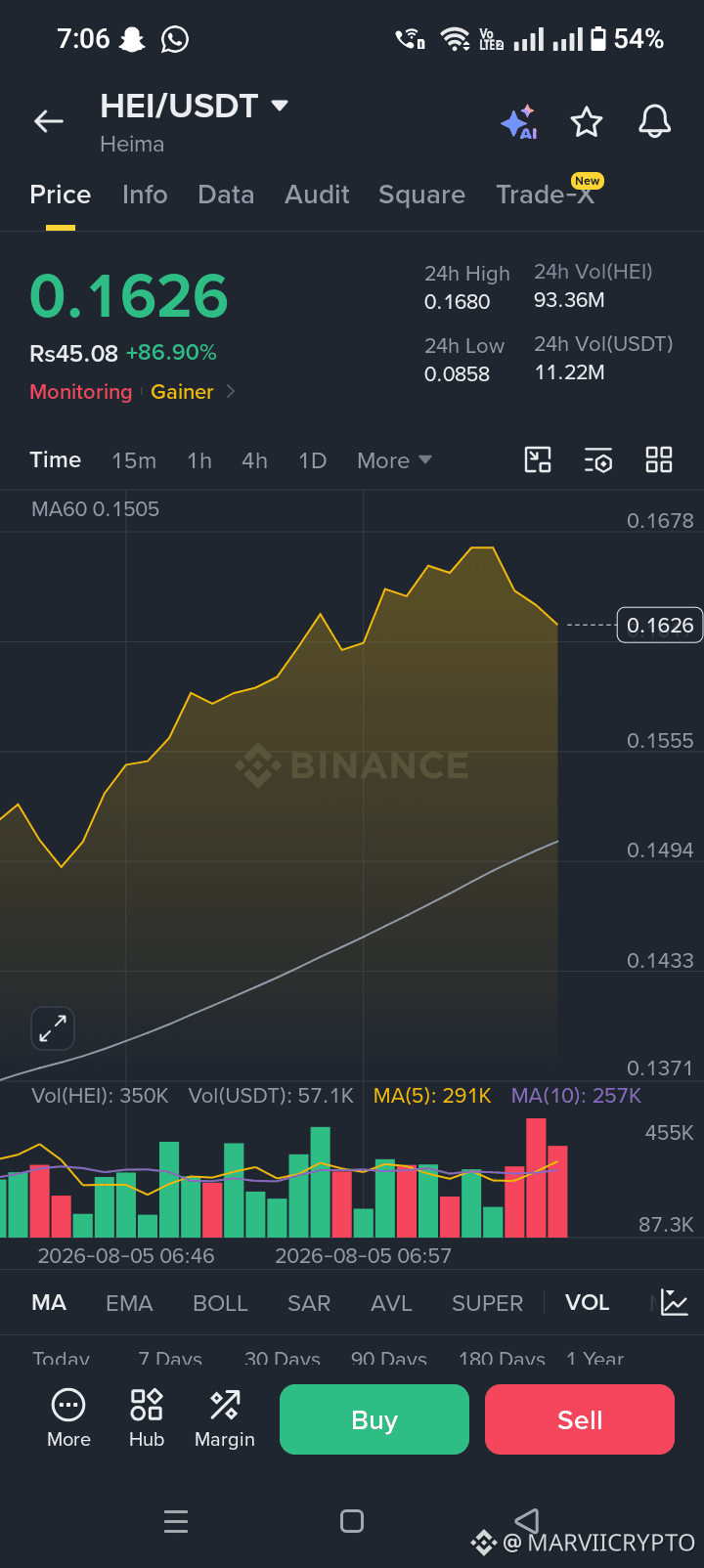Tap the +86.90% change value
Image resolution: width=704 pixels, height=1568 pixels.
click(x=171, y=352)
